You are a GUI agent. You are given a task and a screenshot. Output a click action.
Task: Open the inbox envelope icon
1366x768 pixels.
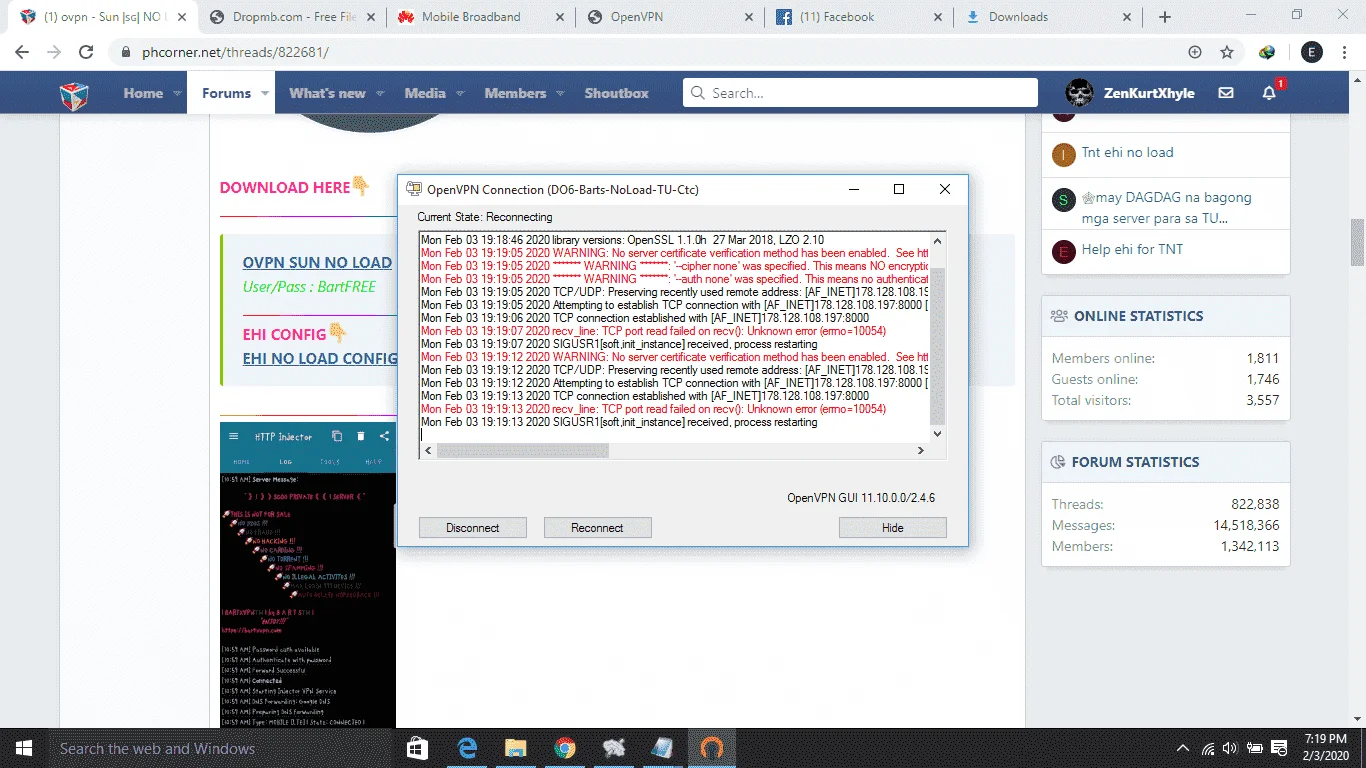pos(1226,93)
